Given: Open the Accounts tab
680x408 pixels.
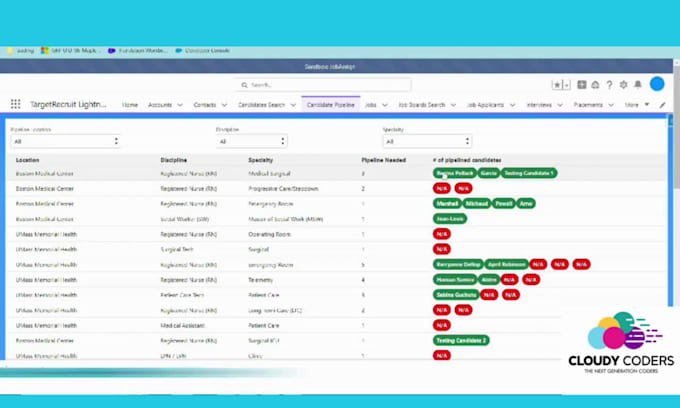Looking at the screenshot, I should point(160,105).
